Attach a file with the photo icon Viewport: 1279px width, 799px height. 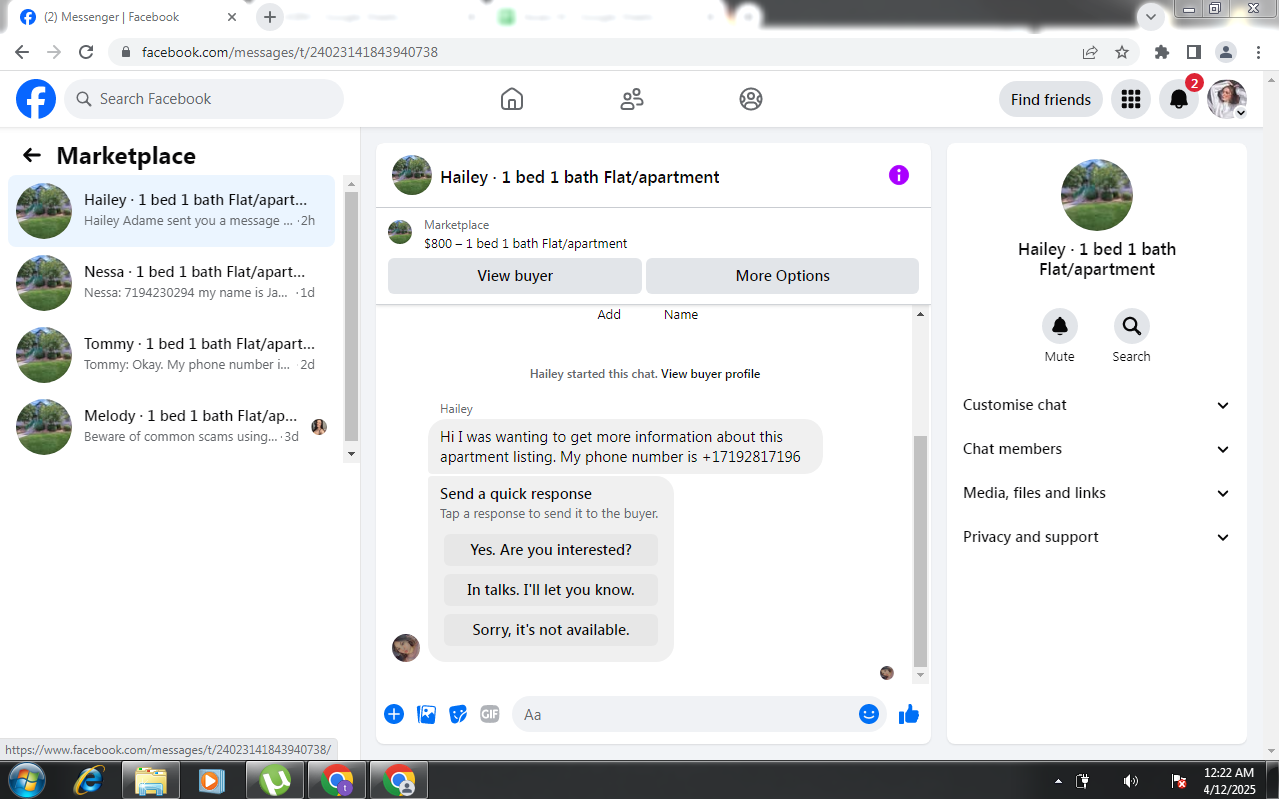(426, 714)
